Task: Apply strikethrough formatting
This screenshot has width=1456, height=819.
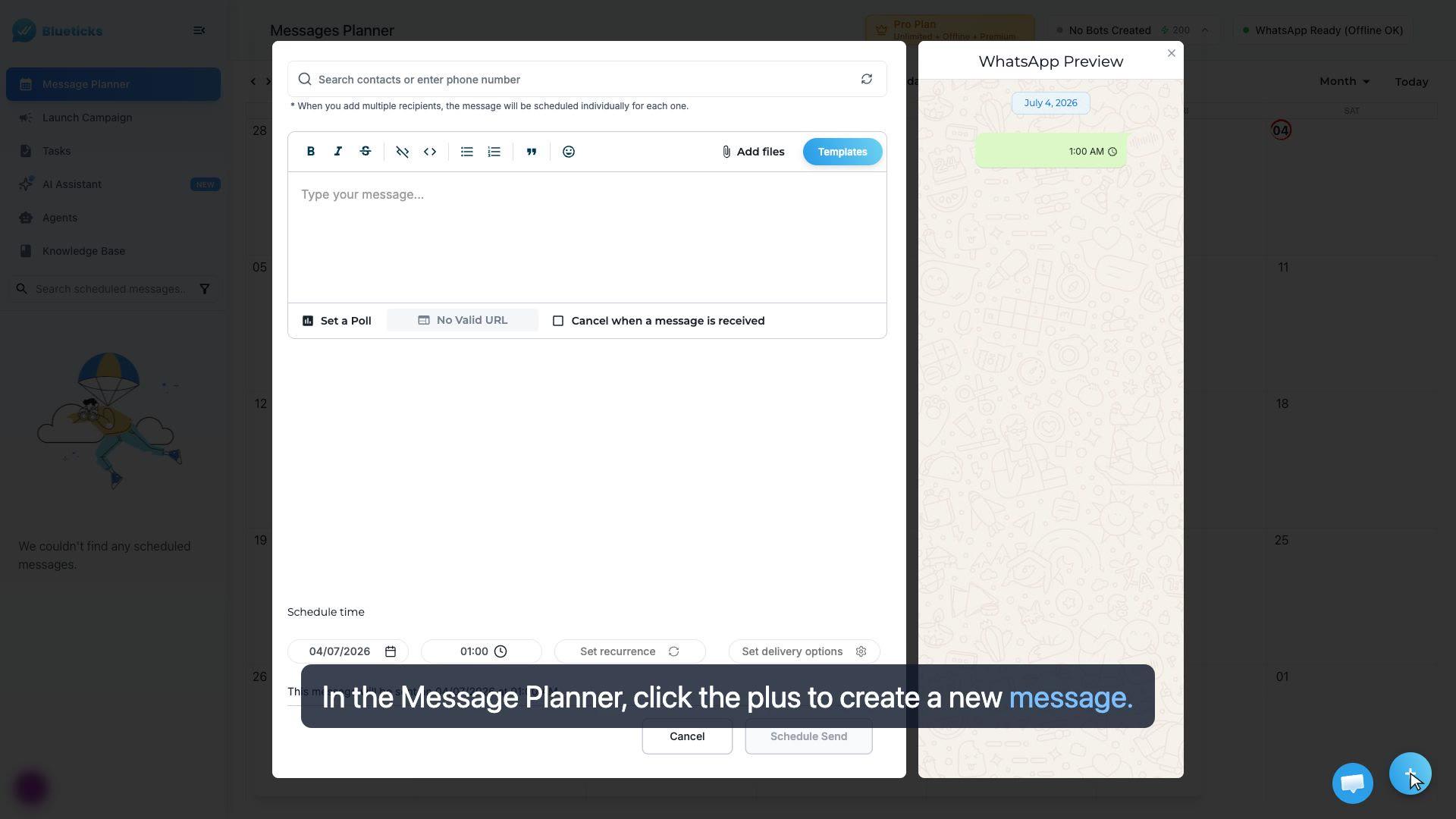Action: click(x=365, y=152)
